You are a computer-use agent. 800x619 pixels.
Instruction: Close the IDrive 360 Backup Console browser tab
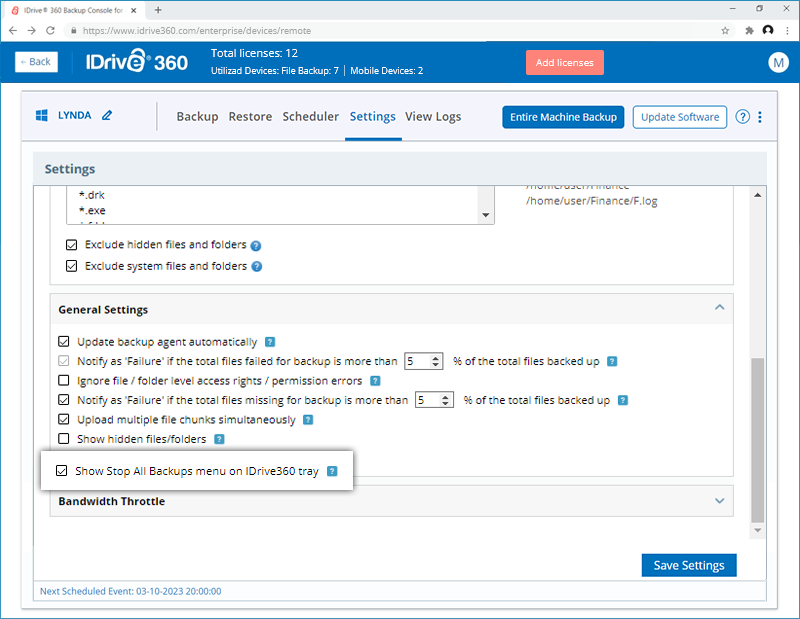point(134,10)
